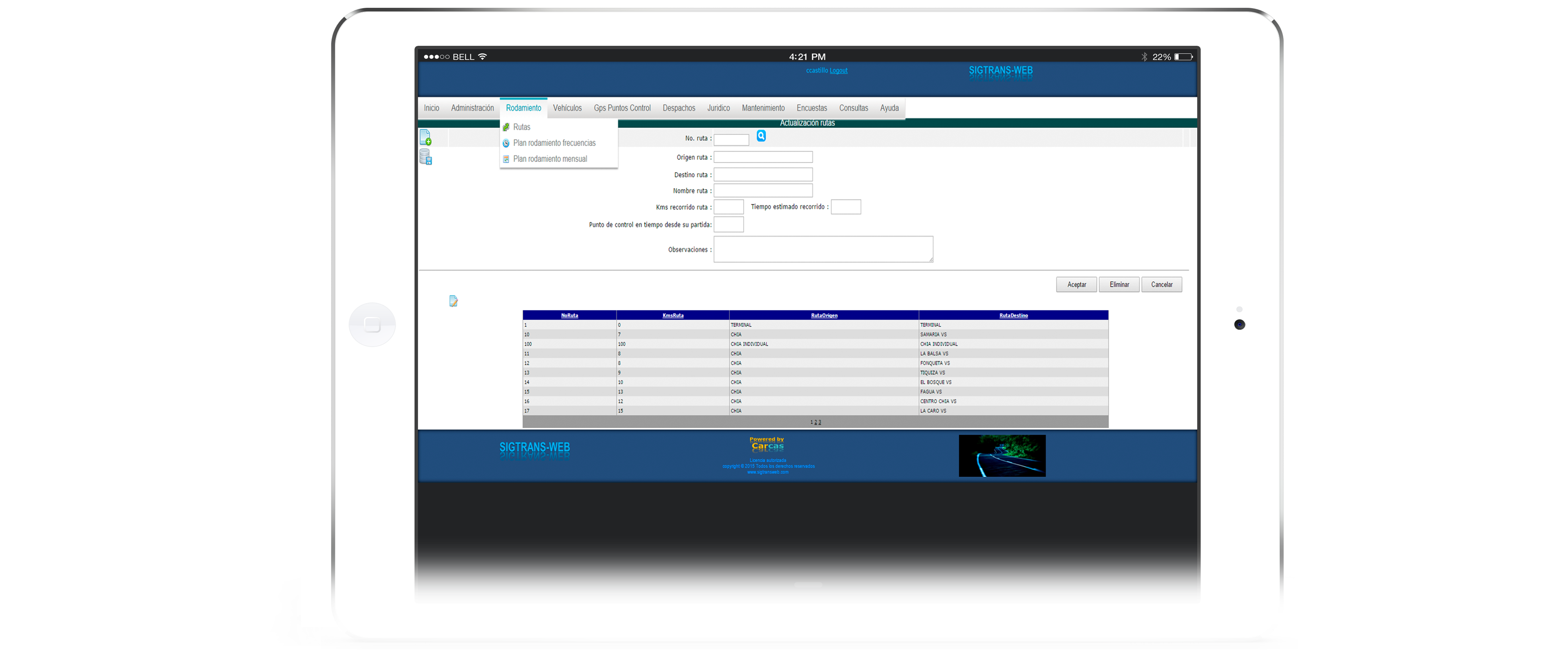Click the ccastillo username text
This screenshot has width=1568, height=657.
[x=817, y=71]
